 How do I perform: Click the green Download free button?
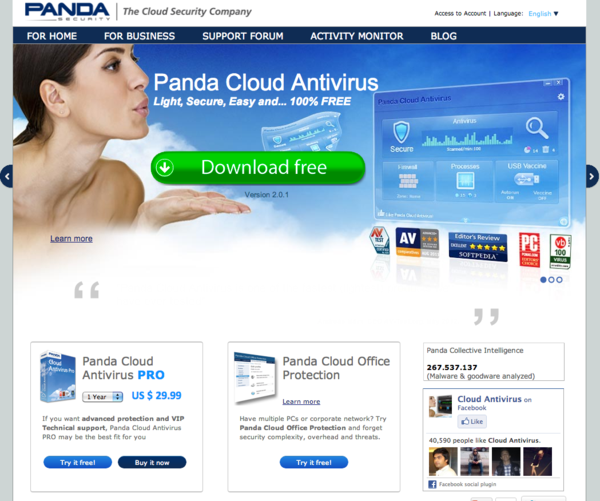[257, 167]
